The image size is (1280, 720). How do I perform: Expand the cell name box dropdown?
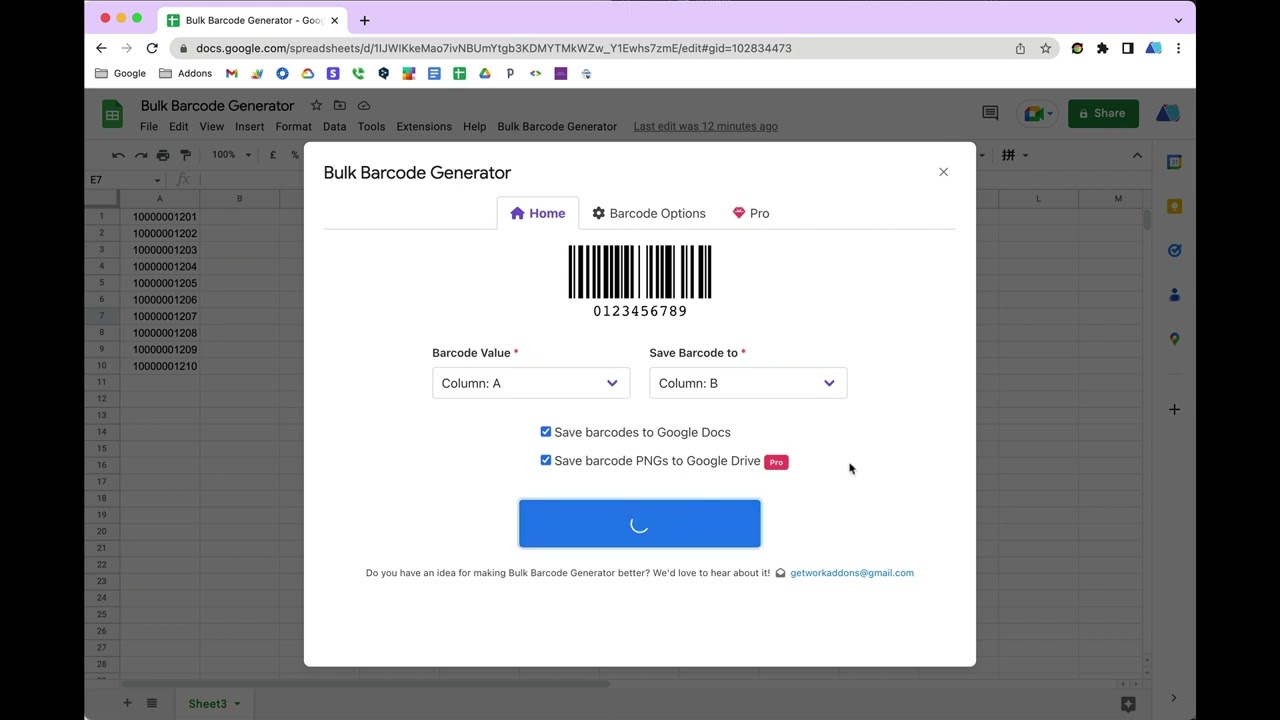click(x=157, y=180)
